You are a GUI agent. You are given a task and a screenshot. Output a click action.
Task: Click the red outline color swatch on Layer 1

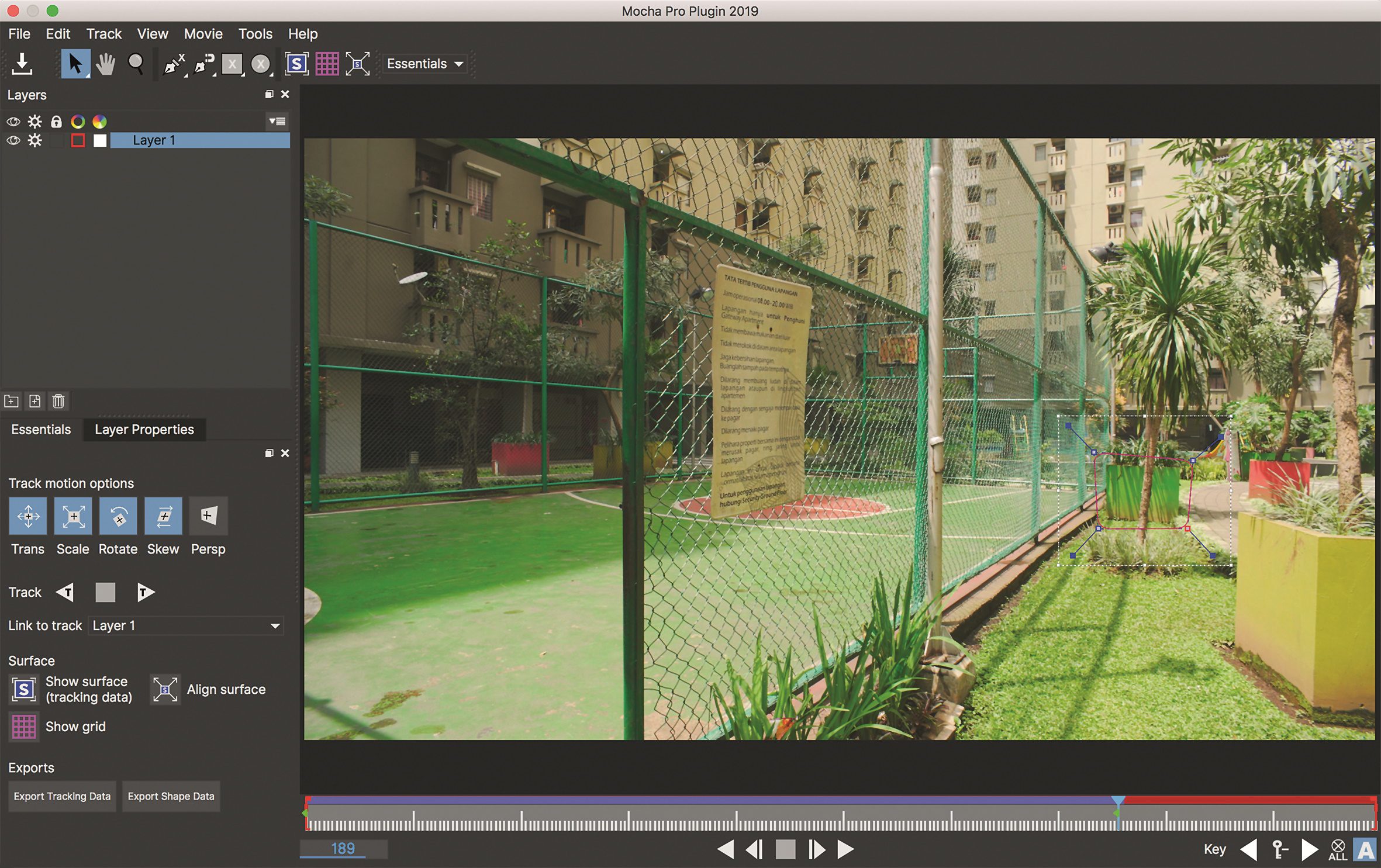[x=78, y=140]
